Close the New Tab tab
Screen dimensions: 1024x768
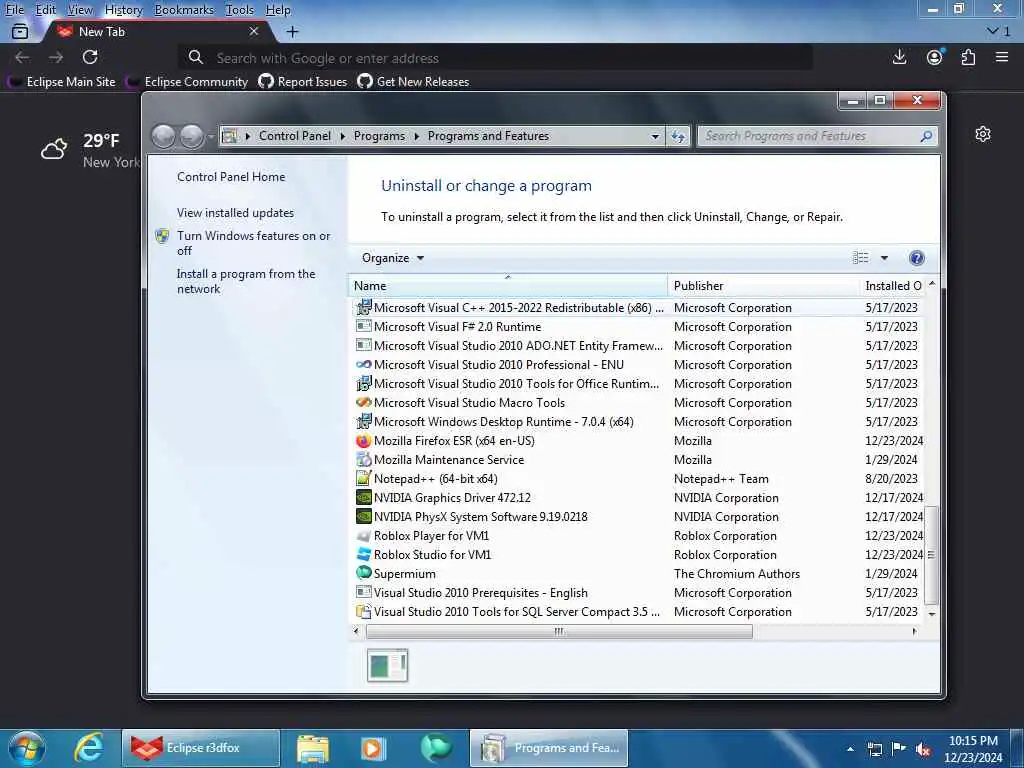(254, 31)
